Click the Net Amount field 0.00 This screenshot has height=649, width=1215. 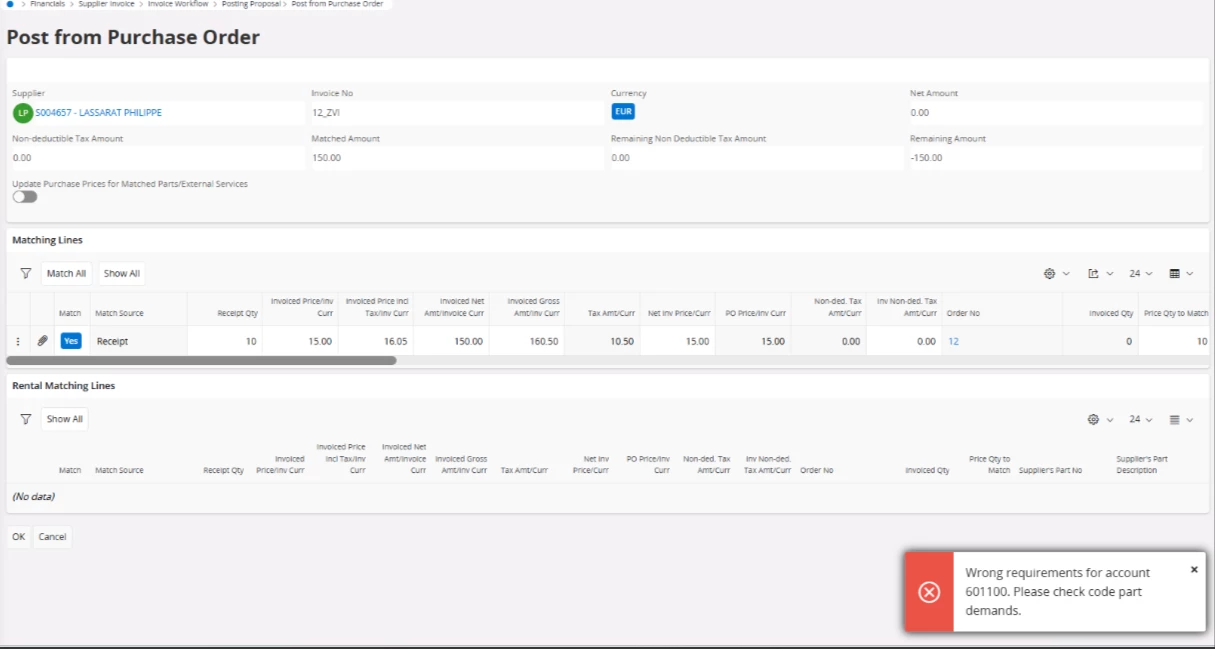coord(1056,113)
